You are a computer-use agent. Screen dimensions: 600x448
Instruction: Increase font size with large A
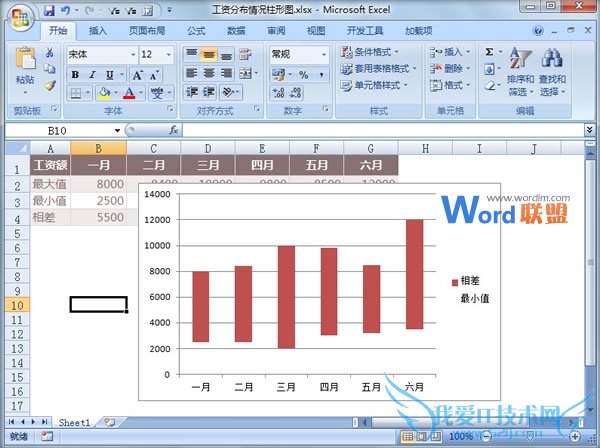(x=137, y=75)
